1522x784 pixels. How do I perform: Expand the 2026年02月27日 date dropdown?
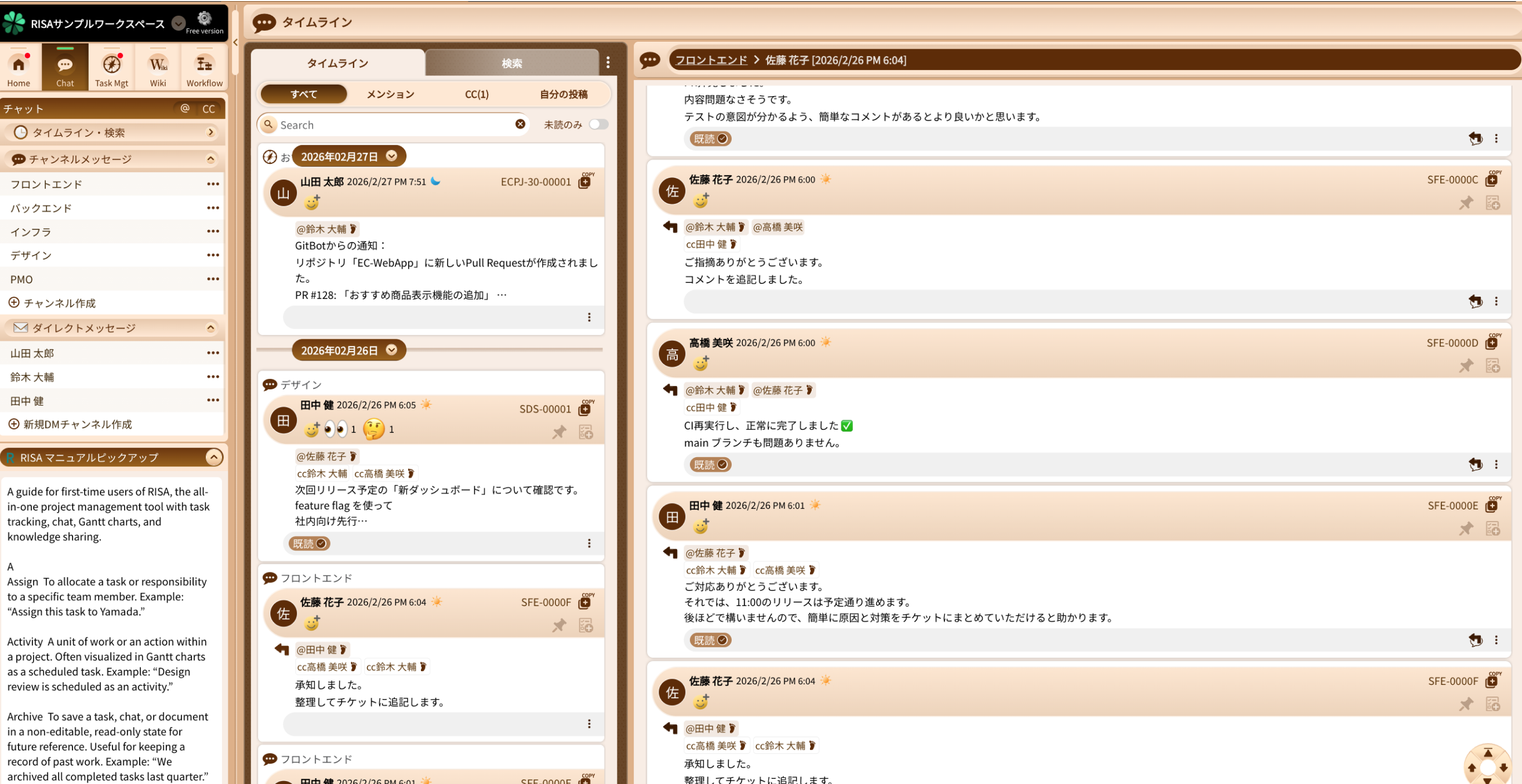391,156
